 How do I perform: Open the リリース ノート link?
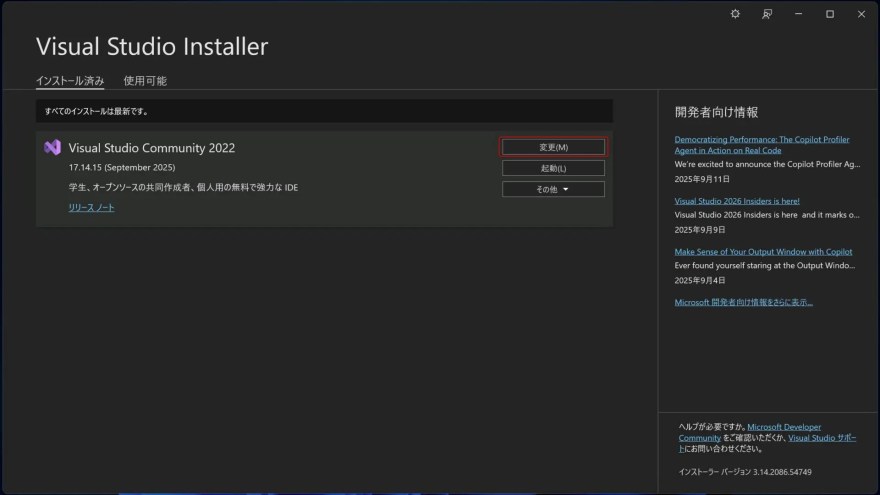point(91,208)
